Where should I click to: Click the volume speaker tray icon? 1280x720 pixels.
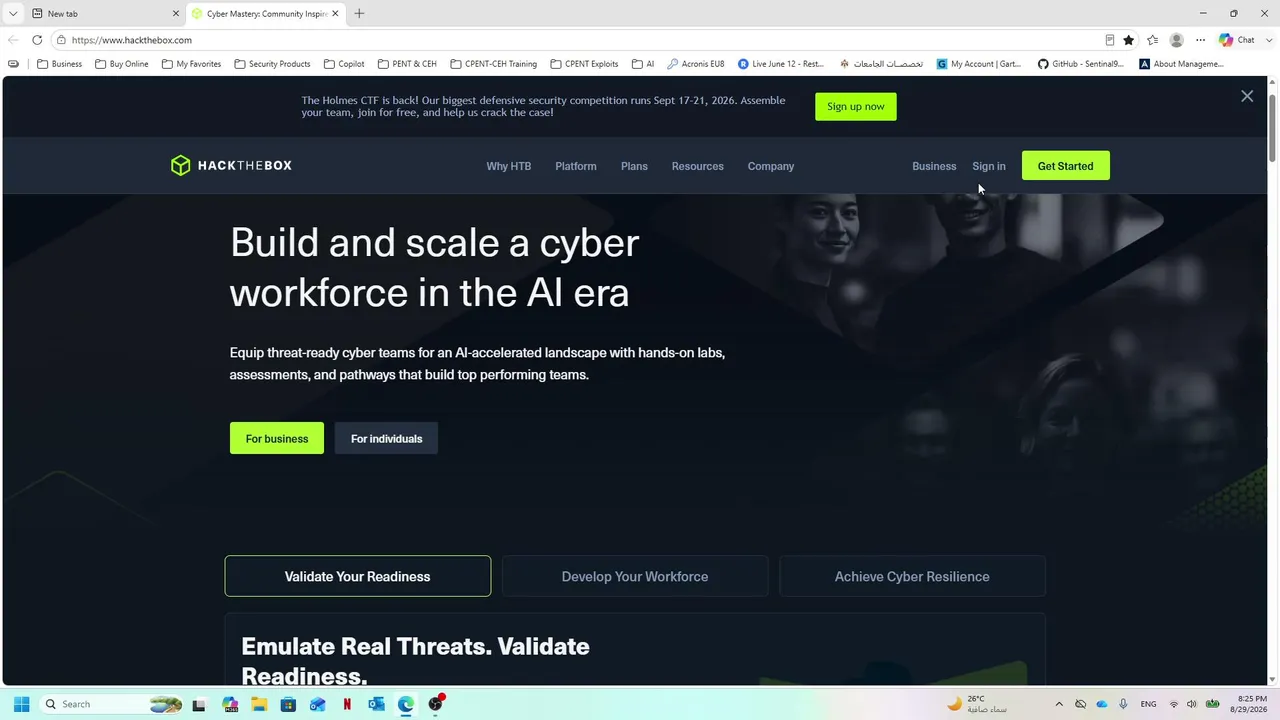point(1193,704)
